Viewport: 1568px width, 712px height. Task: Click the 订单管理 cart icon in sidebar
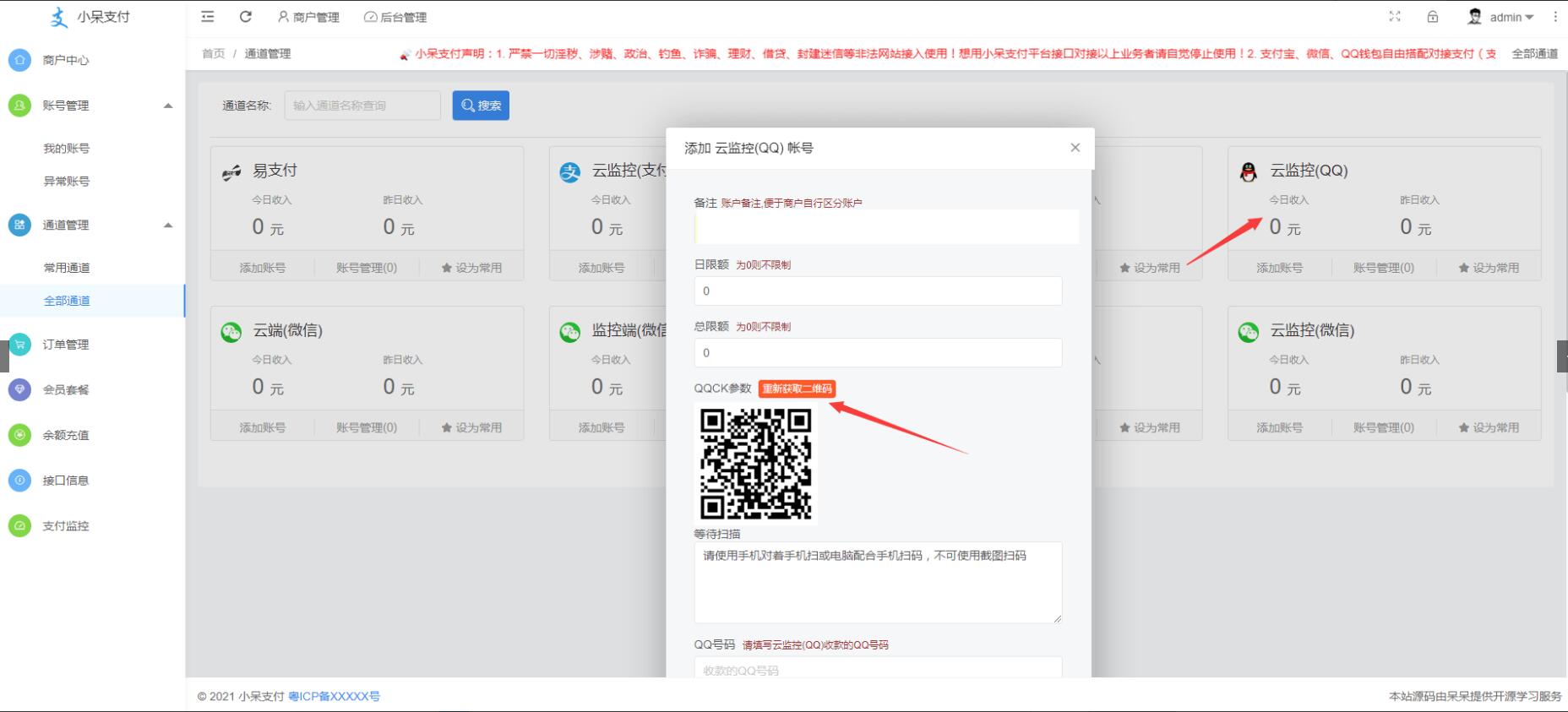click(19, 345)
